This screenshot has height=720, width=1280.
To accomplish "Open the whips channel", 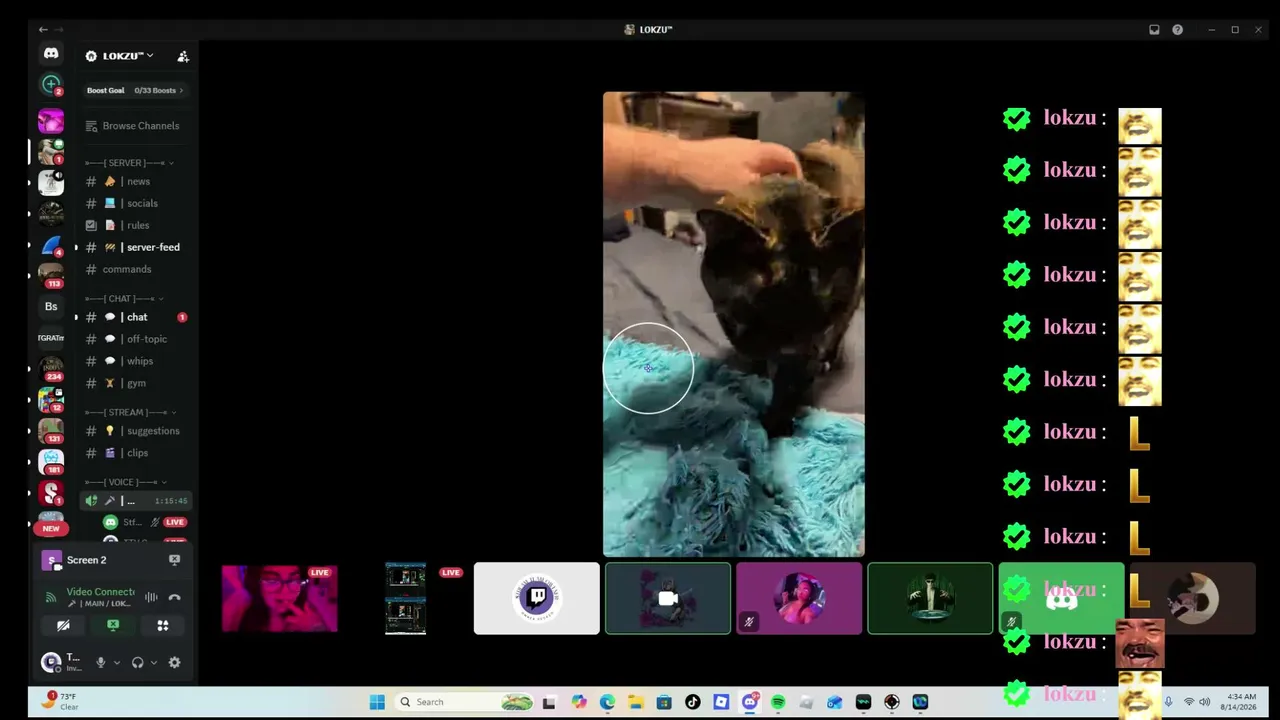I will tap(136, 361).
